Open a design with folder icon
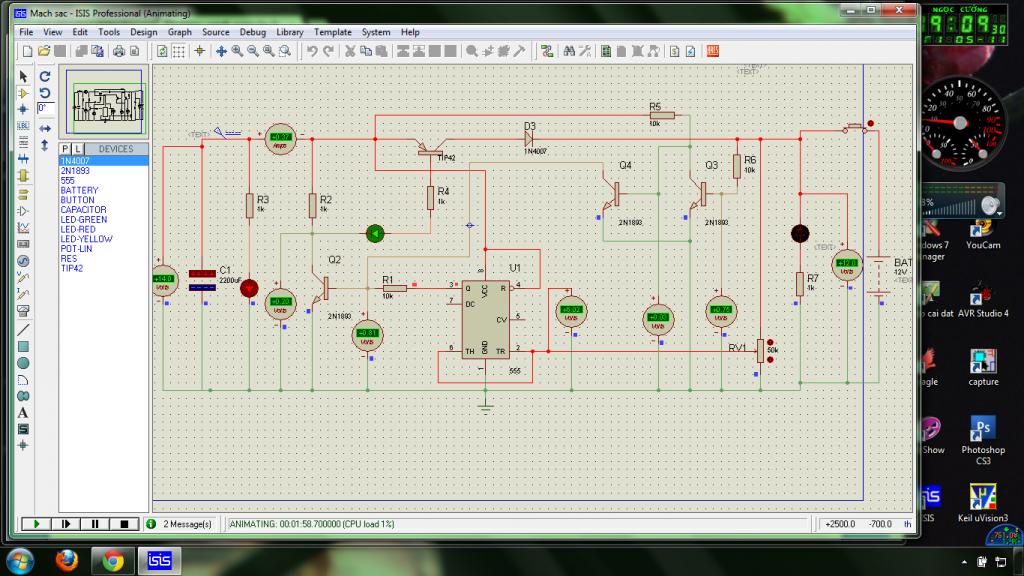 click(44, 51)
